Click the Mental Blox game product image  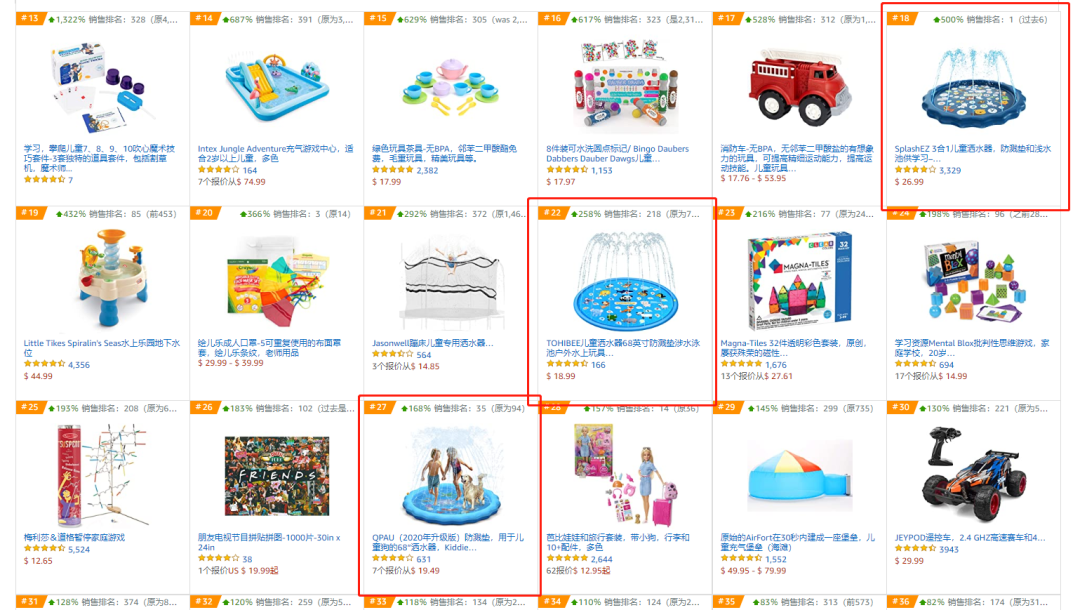[x=974, y=282]
